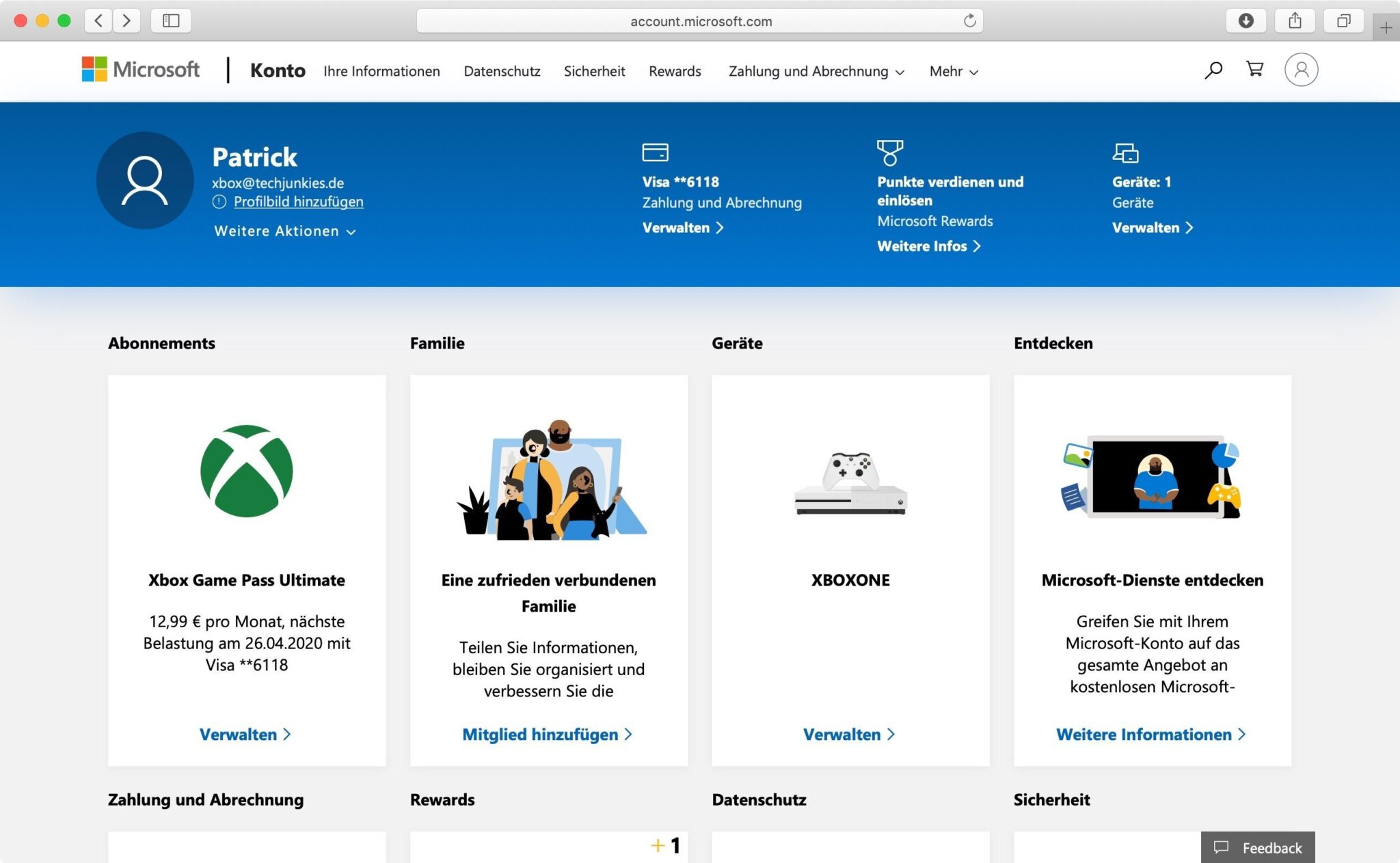Image resolution: width=1400 pixels, height=863 pixels.
Task: Open Safari downloads icon
Action: (x=1246, y=20)
